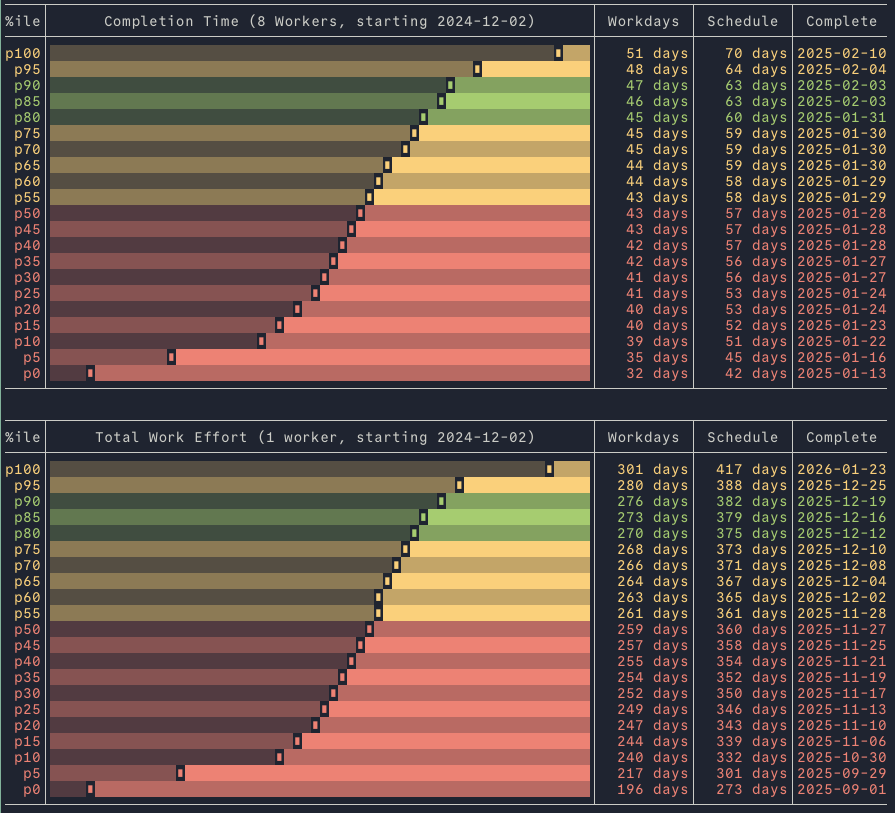Click the '417 days' schedule value

pos(752,470)
